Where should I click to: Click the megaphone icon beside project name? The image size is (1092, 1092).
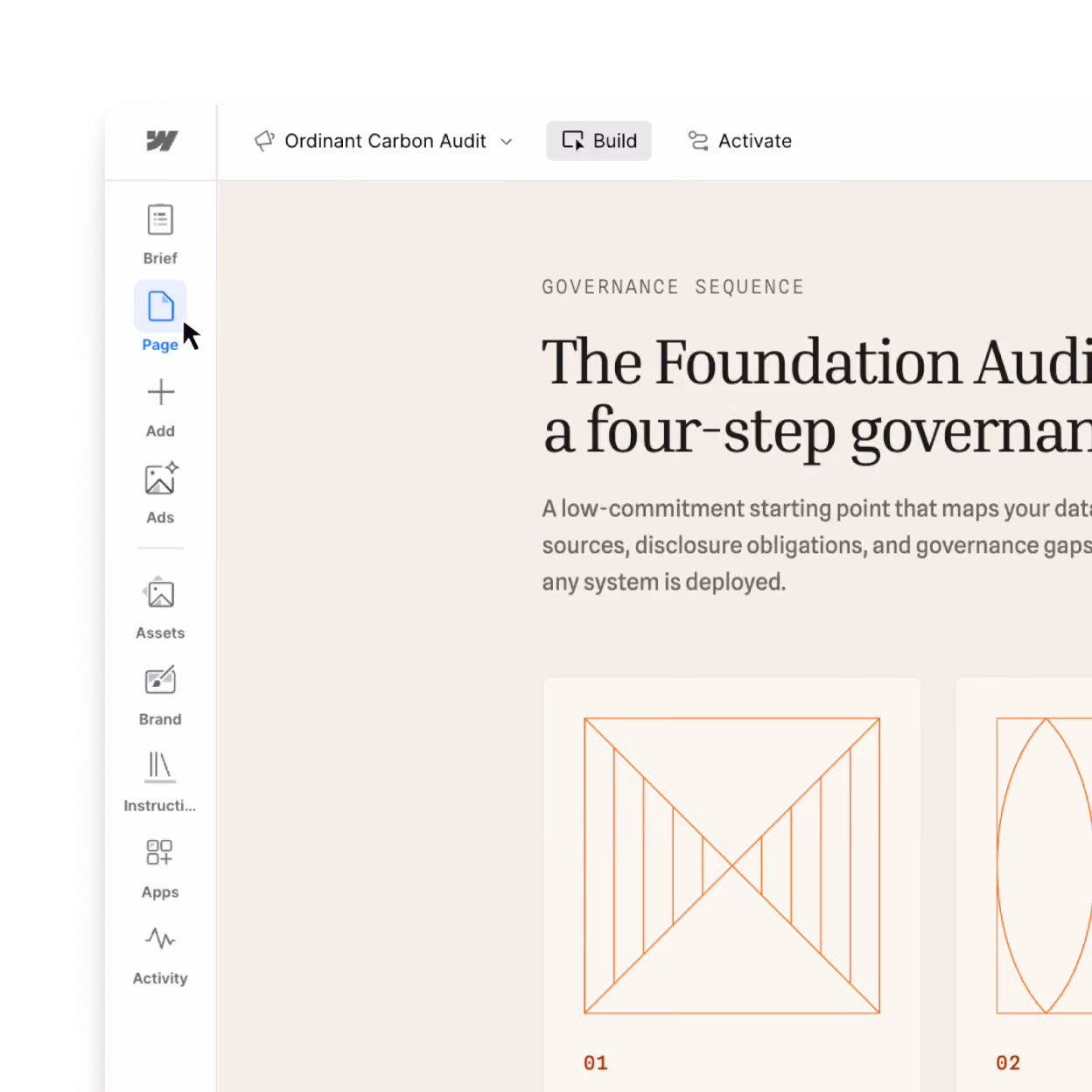coord(264,141)
